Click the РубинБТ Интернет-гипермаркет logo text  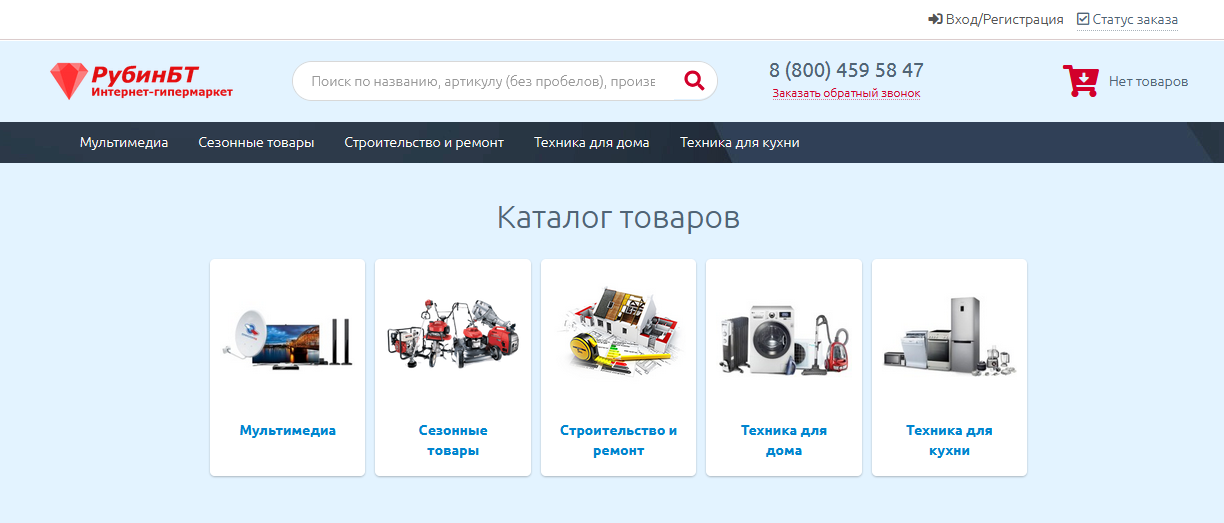click(x=161, y=80)
